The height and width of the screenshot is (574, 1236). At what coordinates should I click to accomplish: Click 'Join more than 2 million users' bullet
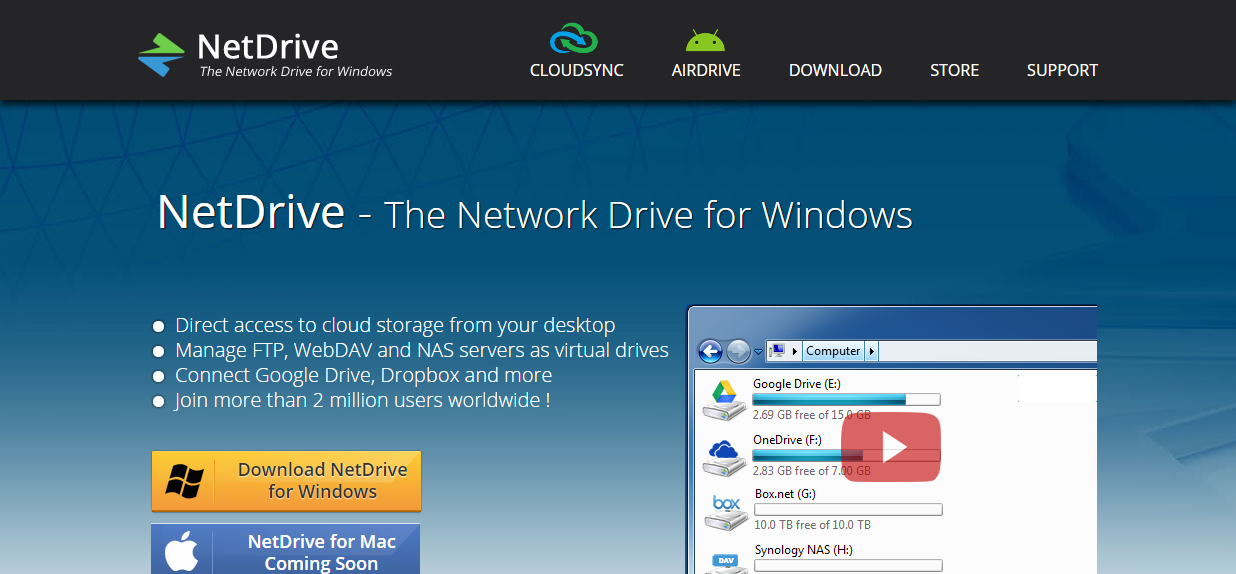362,400
